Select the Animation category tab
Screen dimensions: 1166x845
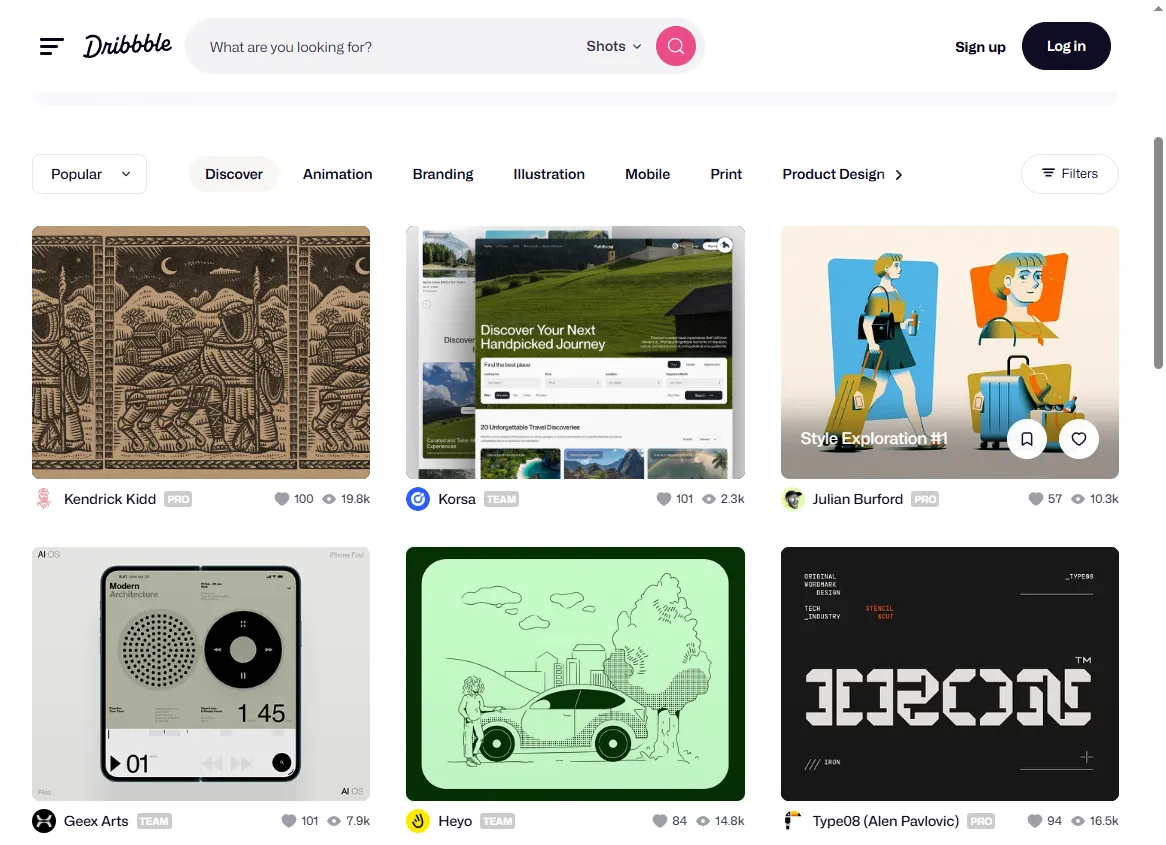337,174
